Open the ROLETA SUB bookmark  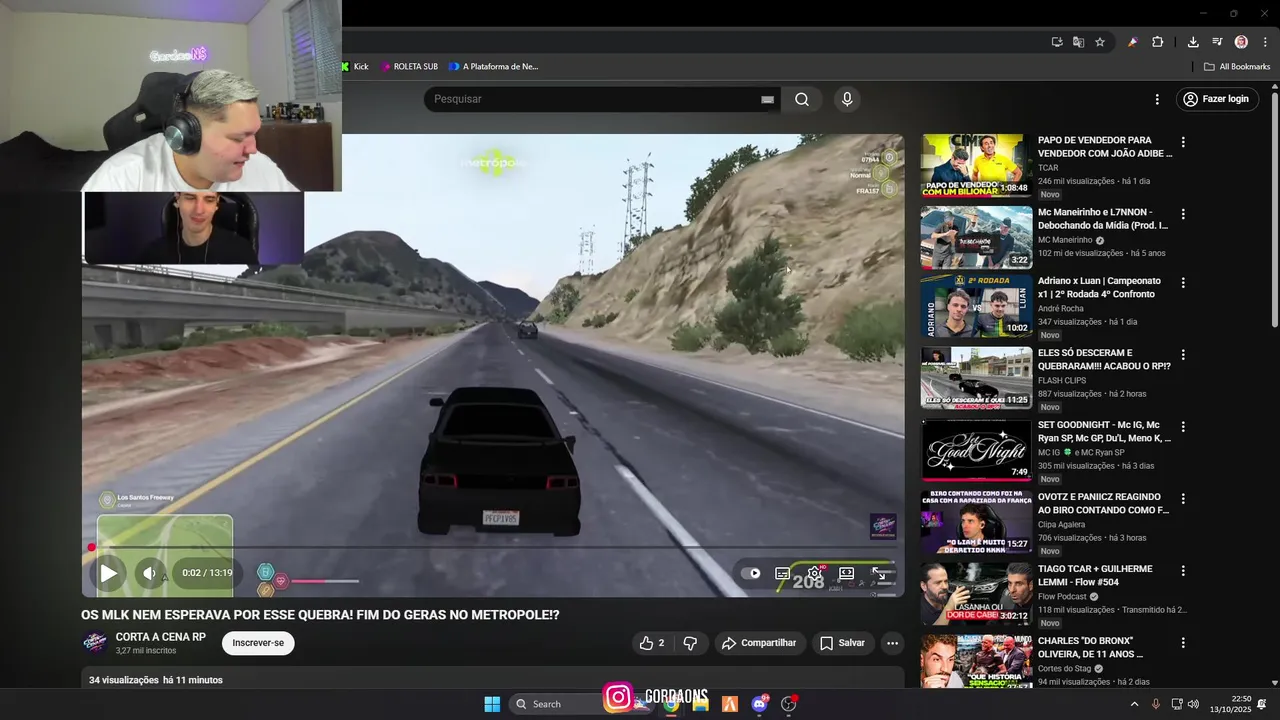(409, 67)
